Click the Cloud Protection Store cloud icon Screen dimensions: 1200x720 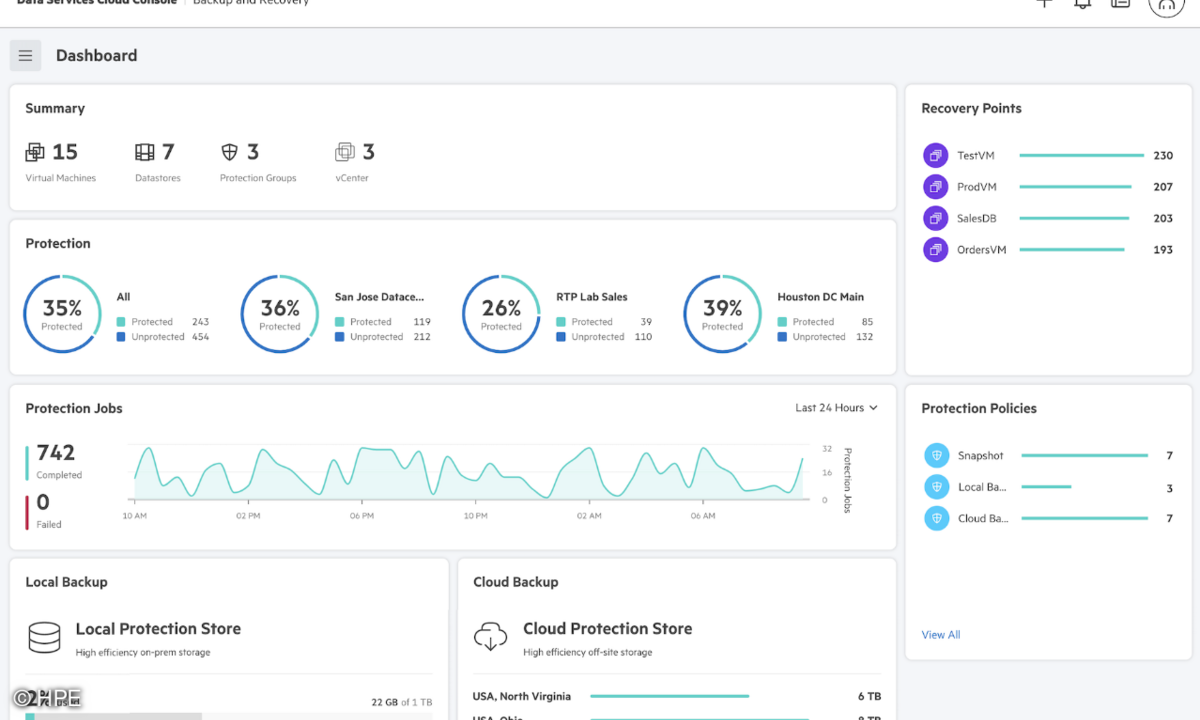pyautogui.click(x=491, y=637)
